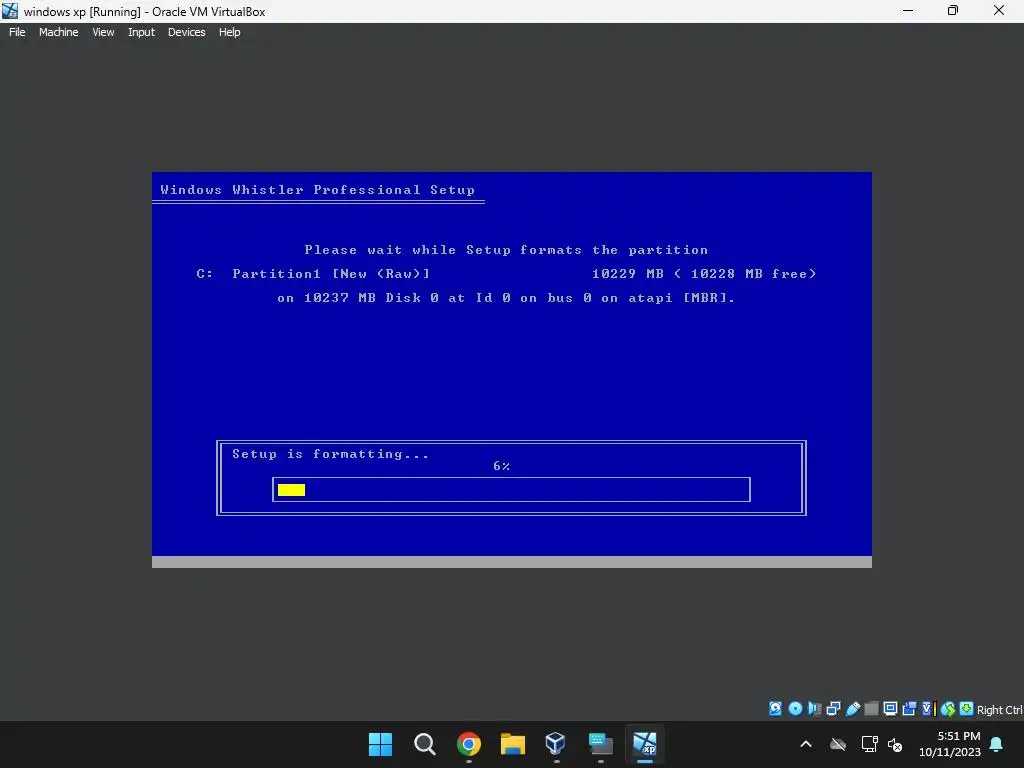Click the optical disk indicator icon
The width and height of the screenshot is (1024, 768).
coord(795,709)
